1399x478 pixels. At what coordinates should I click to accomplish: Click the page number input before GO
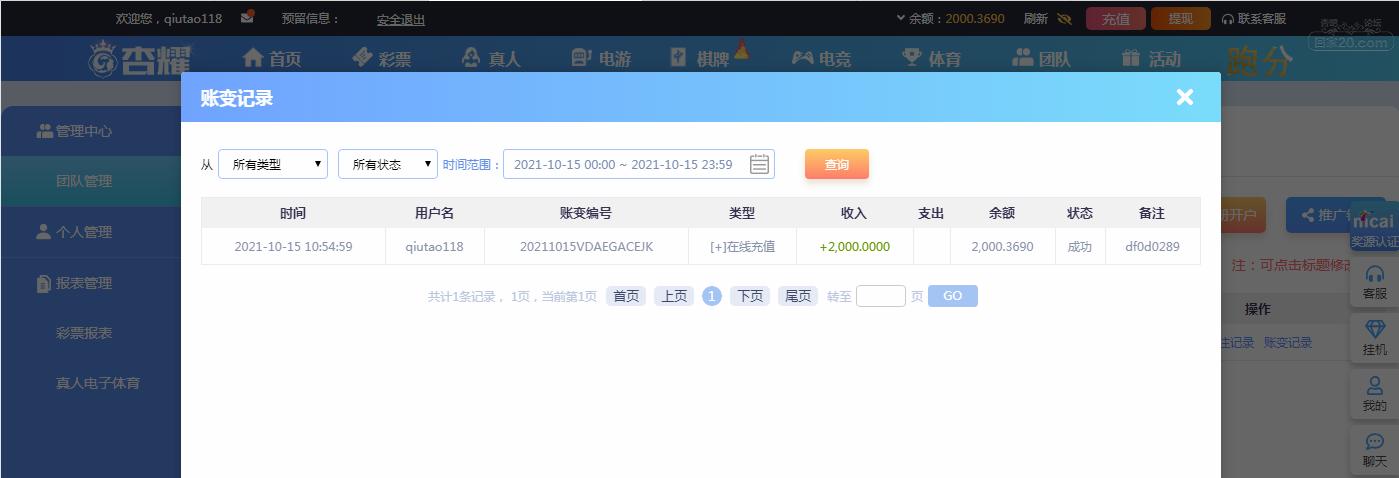pyautogui.click(x=881, y=296)
